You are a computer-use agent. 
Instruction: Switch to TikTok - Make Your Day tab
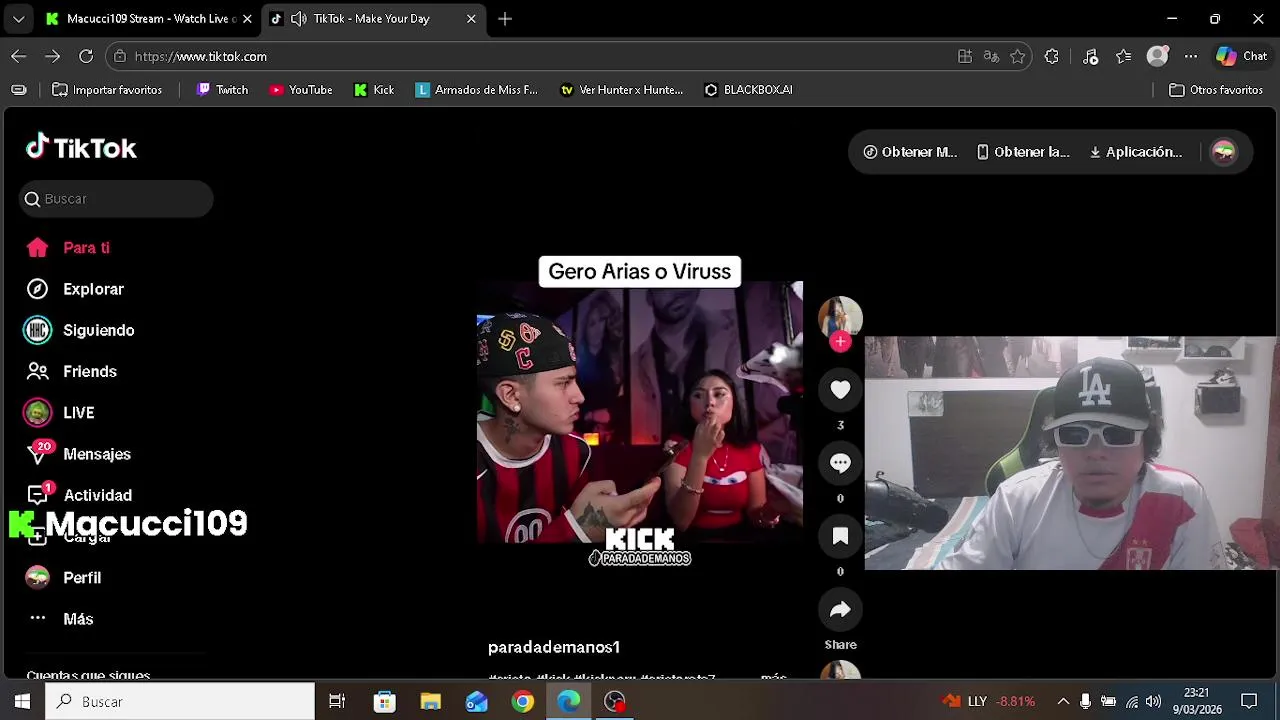[x=371, y=18]
